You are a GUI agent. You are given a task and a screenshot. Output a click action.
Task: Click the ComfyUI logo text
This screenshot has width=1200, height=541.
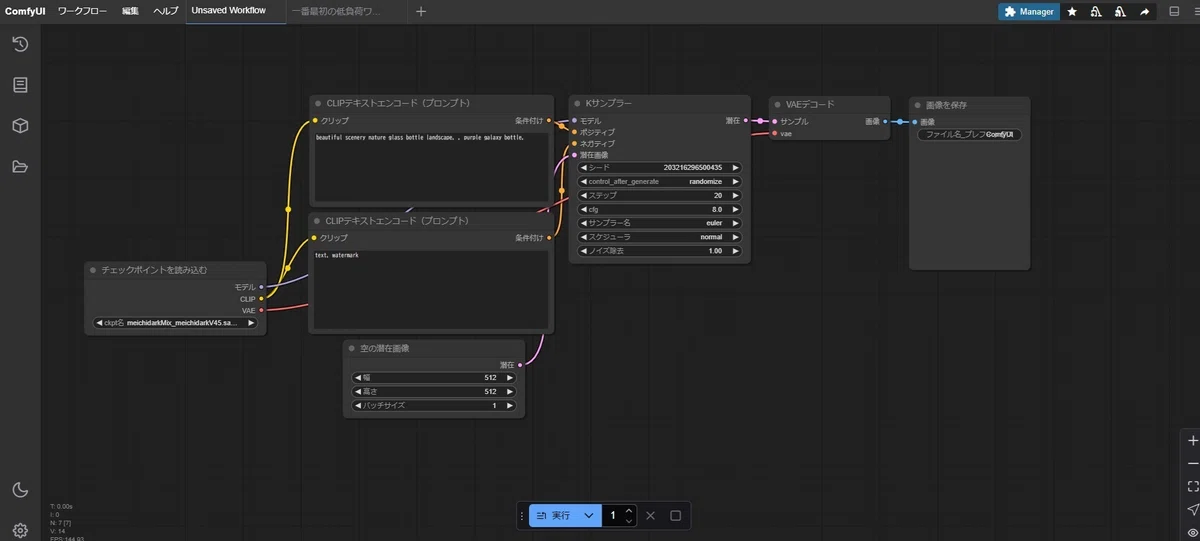(x=25, y=11)
